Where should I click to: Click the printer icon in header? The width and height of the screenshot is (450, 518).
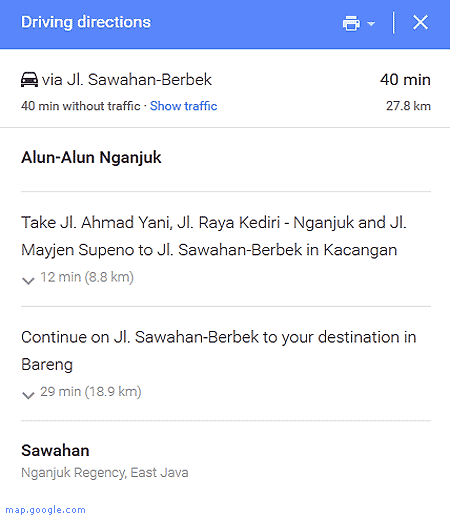(x=351, y=23)
